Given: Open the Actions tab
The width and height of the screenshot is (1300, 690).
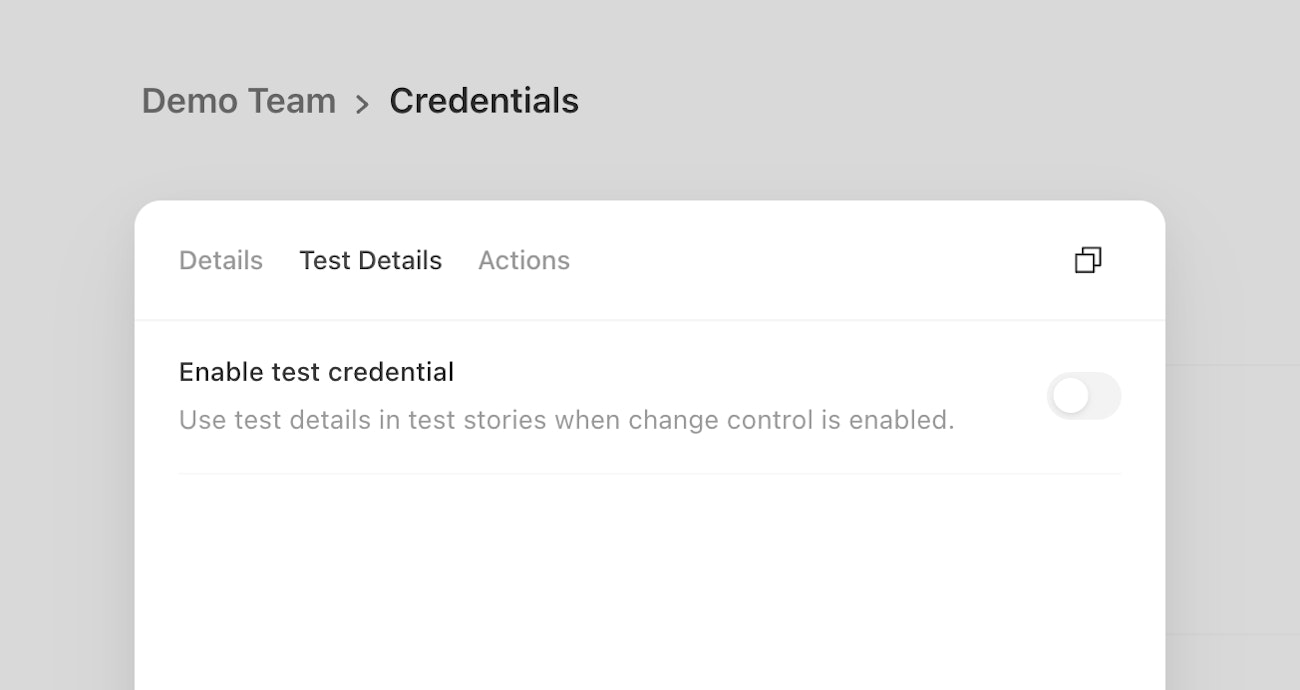Looking at the screenshot, I should 524,260.
